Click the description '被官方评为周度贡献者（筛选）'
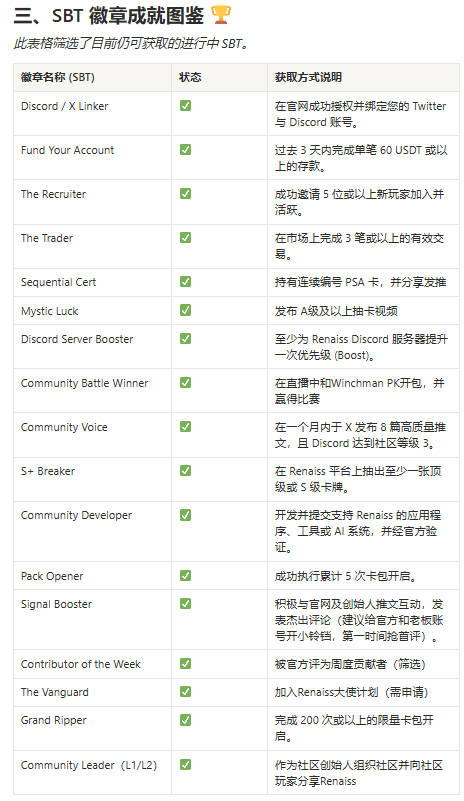 click(x=351, y=664)
